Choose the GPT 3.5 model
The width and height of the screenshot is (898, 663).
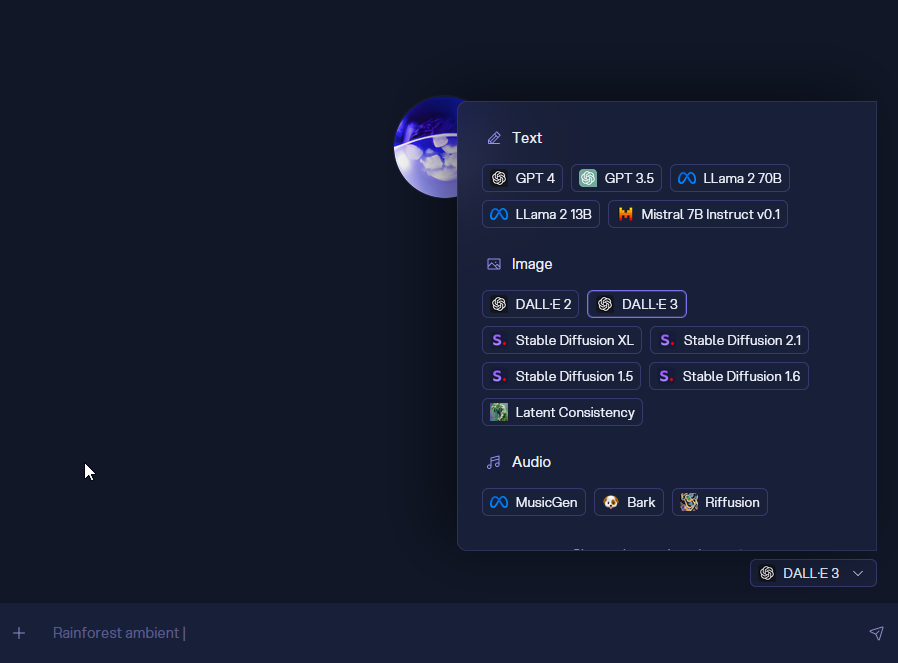616,178
